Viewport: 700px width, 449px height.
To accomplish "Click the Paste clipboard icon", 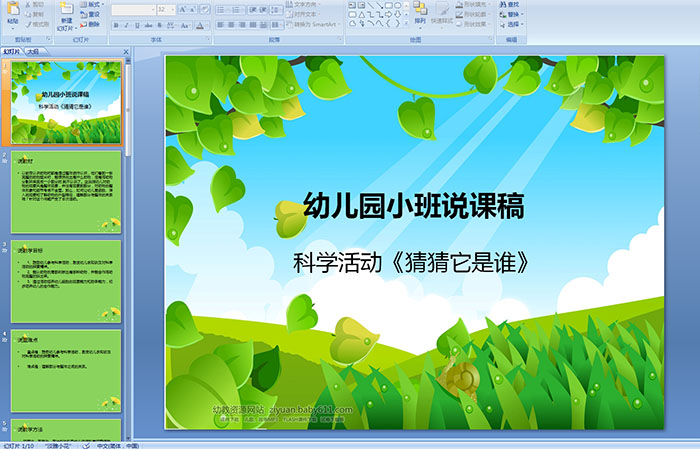I will click(x=13, y=9).
